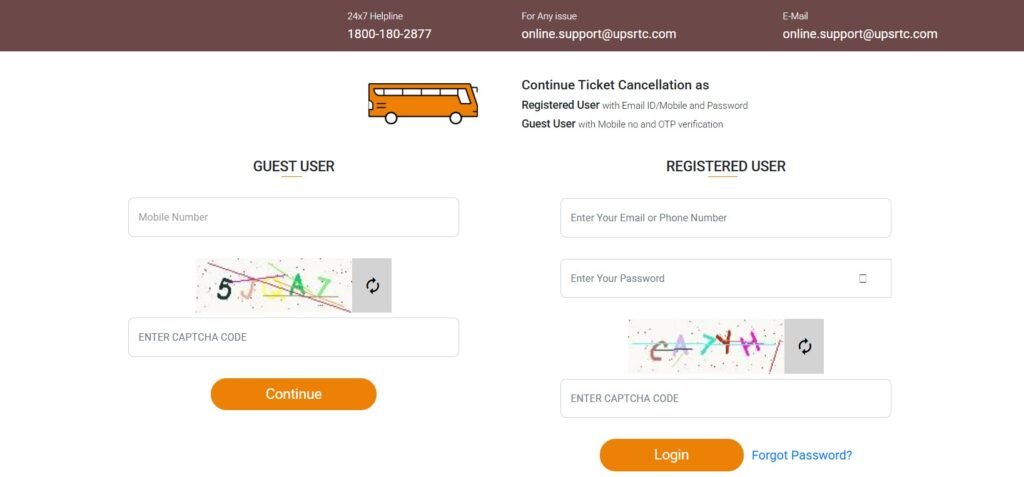
Task: Select the Email or Phone Number field
Action: [x=726, y=218]
